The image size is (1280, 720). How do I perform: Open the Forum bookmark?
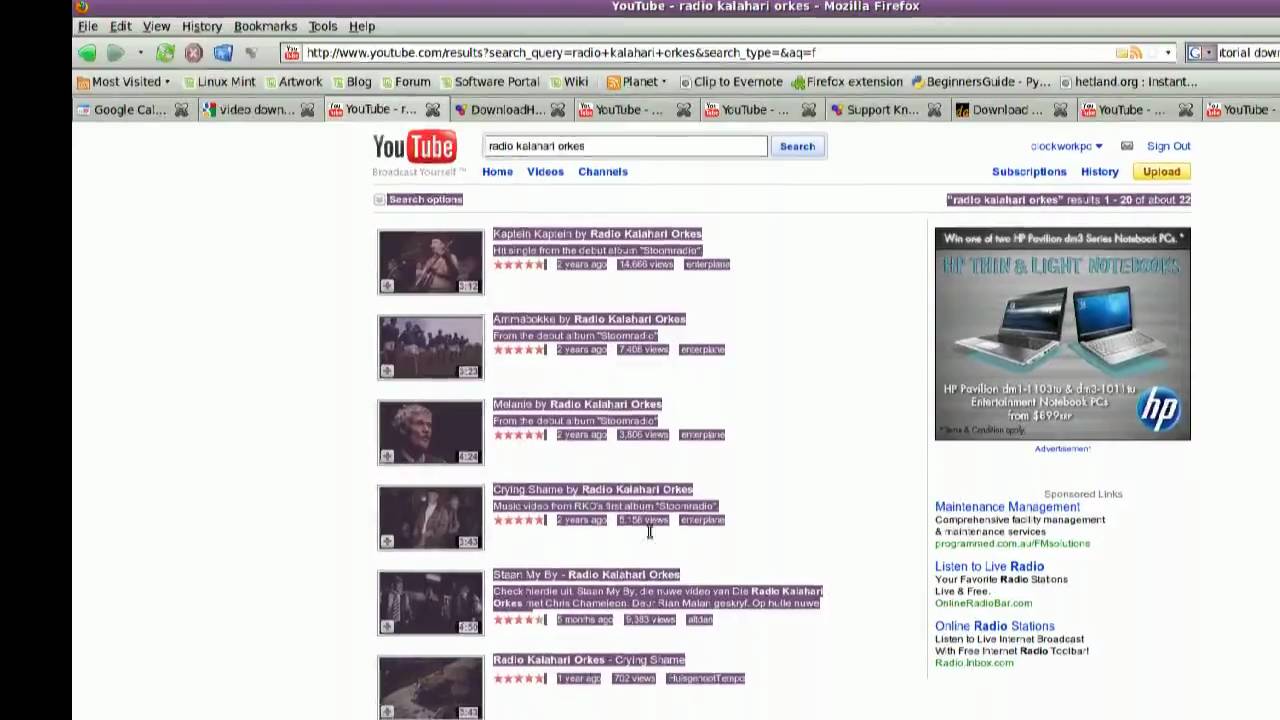point(404,82)
